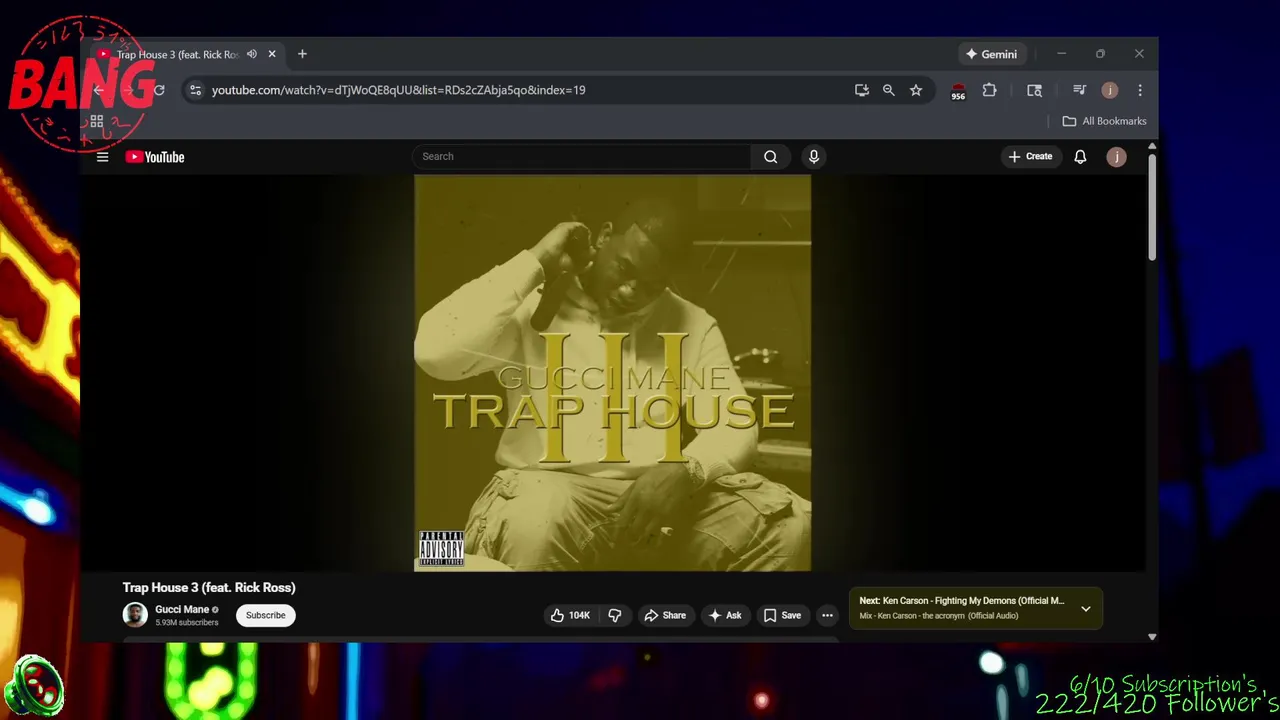Click the Create button on YouTube
The height and width of the screenshot is (720, 1280).
point(1030,156)
